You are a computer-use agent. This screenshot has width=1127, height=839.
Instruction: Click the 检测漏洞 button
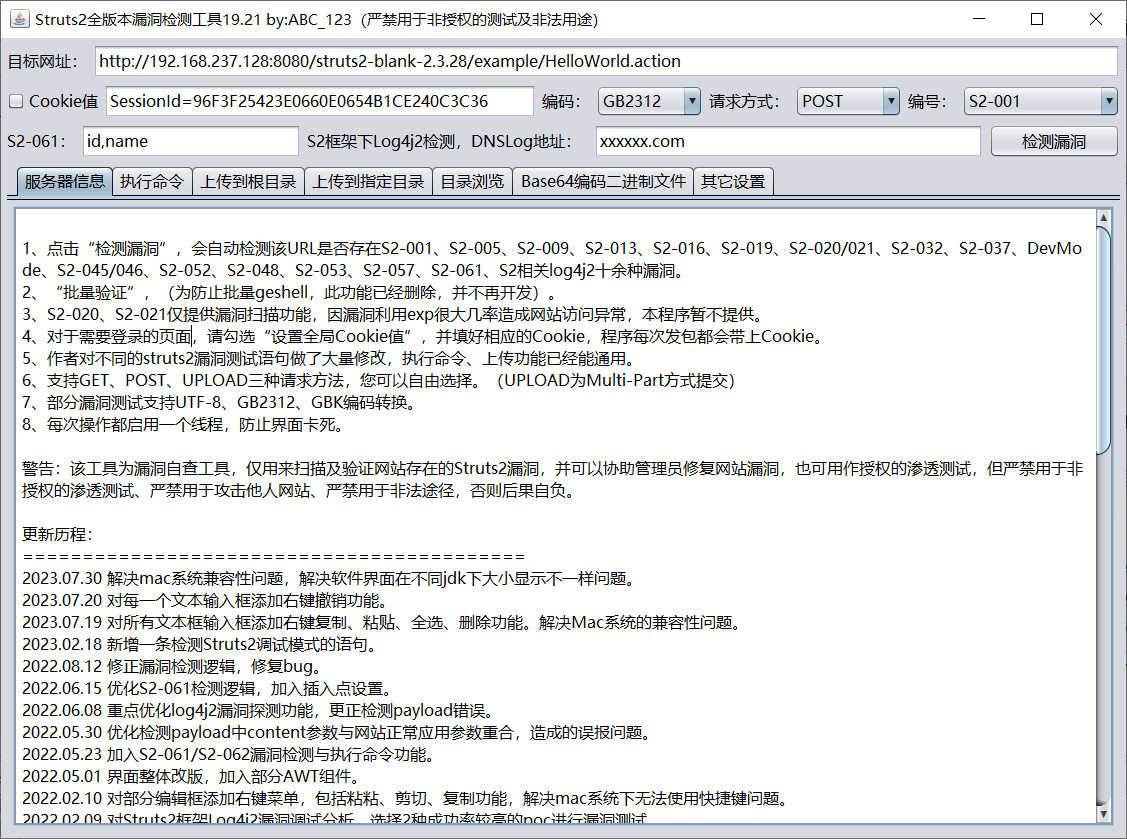pos(1054,142)
